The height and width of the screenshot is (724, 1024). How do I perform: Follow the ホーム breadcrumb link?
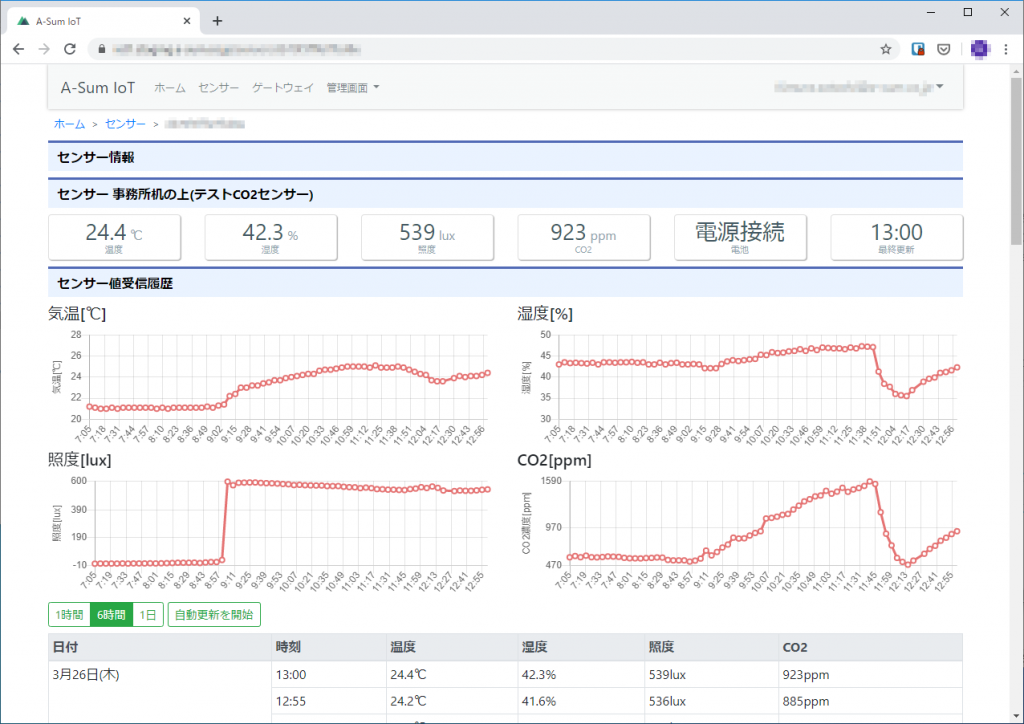tap(69, 124)
